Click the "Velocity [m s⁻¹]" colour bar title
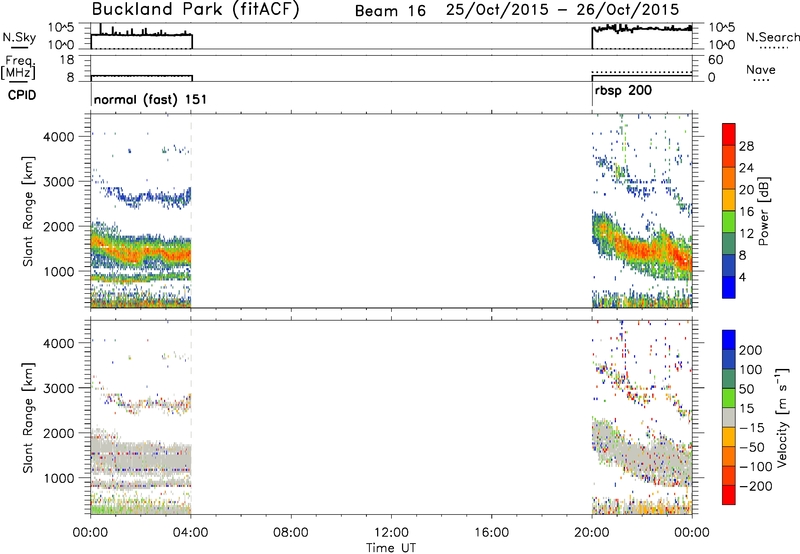The height and width of the screenshot is (554, 800). coord(782,417)
